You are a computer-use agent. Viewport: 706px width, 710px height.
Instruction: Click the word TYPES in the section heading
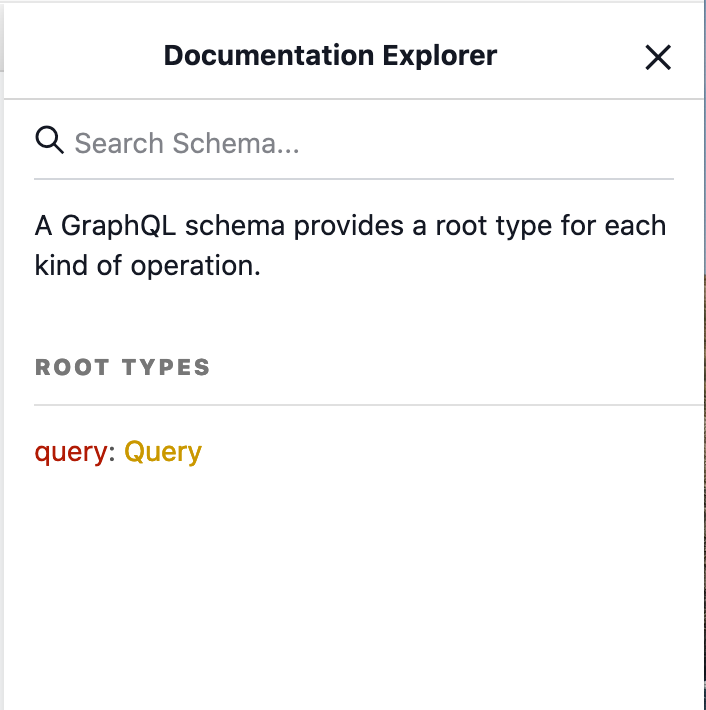(166, 367)
